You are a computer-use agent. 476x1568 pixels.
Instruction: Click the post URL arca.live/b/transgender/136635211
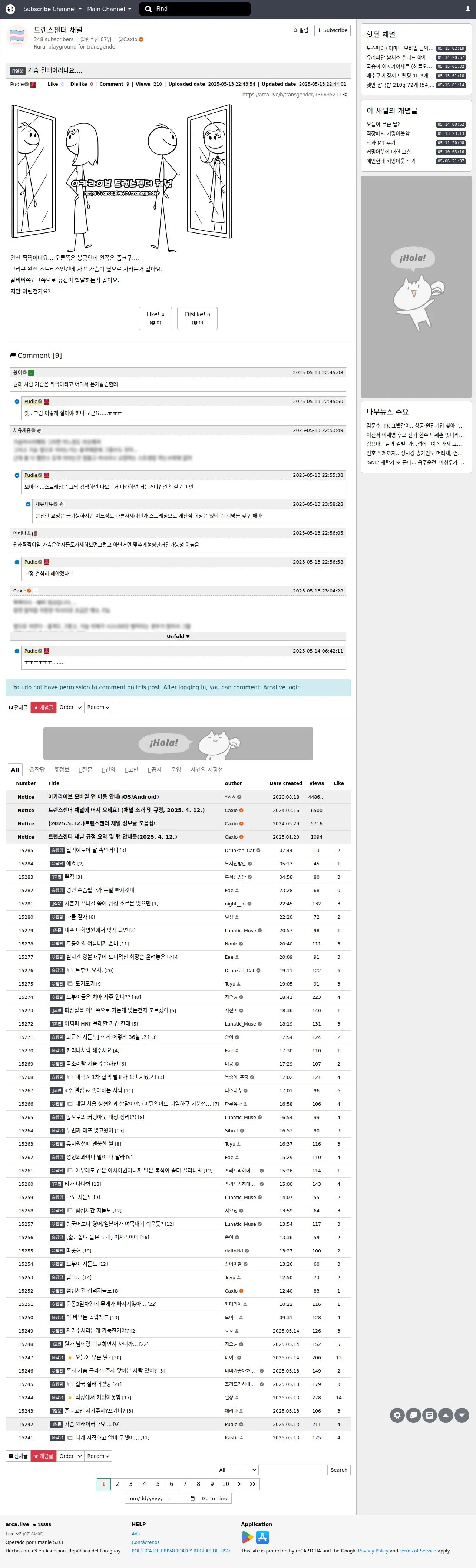click(291, 94)
